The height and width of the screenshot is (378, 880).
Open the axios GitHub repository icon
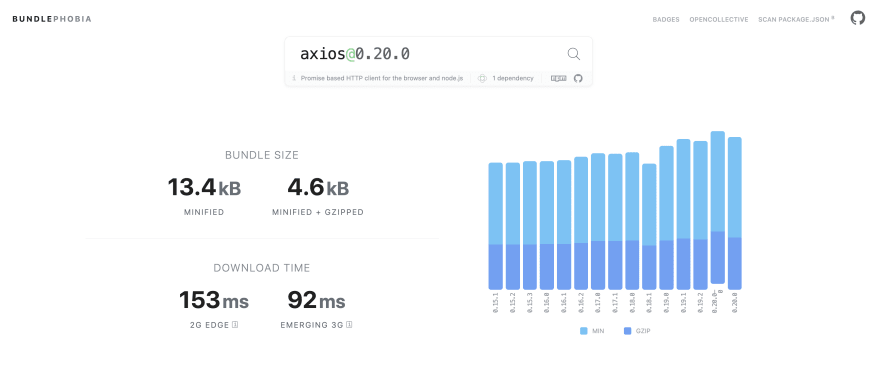[578, 79]
